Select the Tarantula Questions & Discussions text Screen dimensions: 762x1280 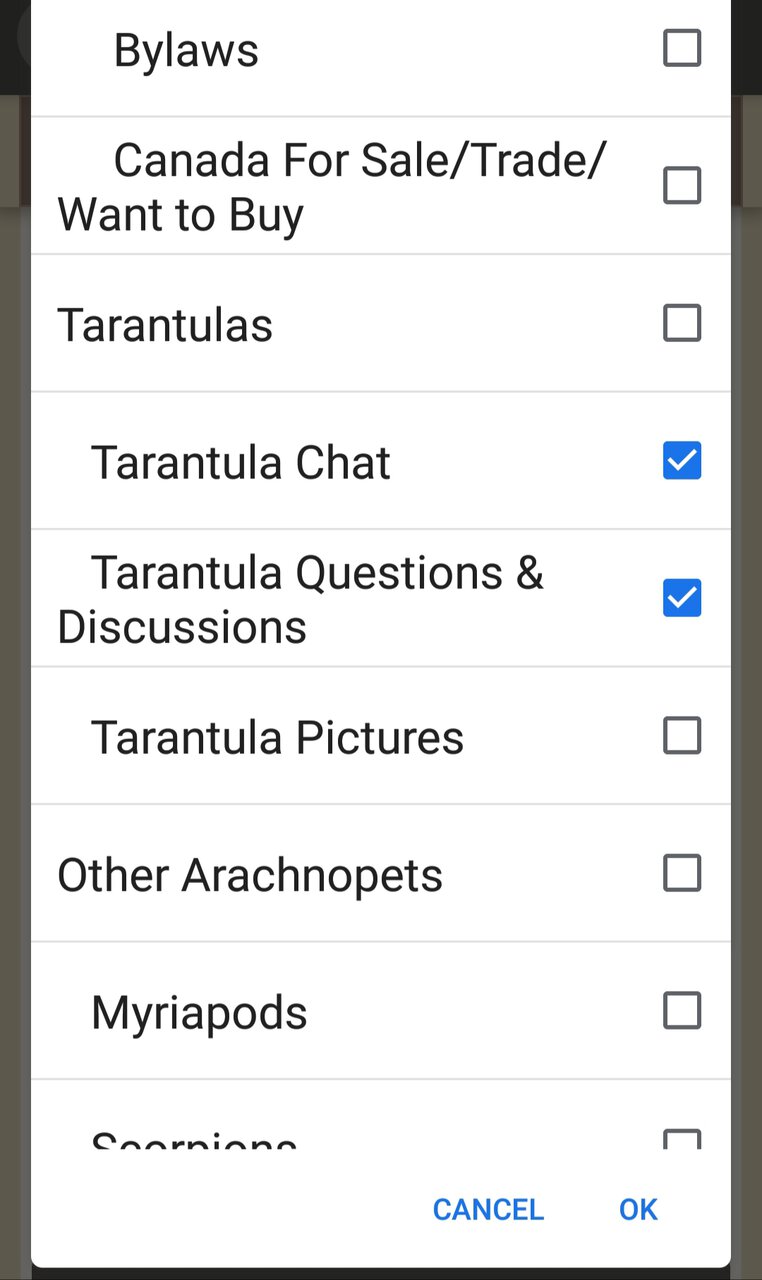click(x=300, y=600)
